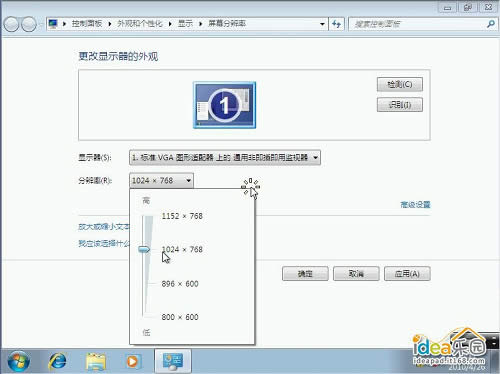Open the 我应该选择什么 display settings help link
This screenshot has width=500, height=374.
(x=104, y=243)
